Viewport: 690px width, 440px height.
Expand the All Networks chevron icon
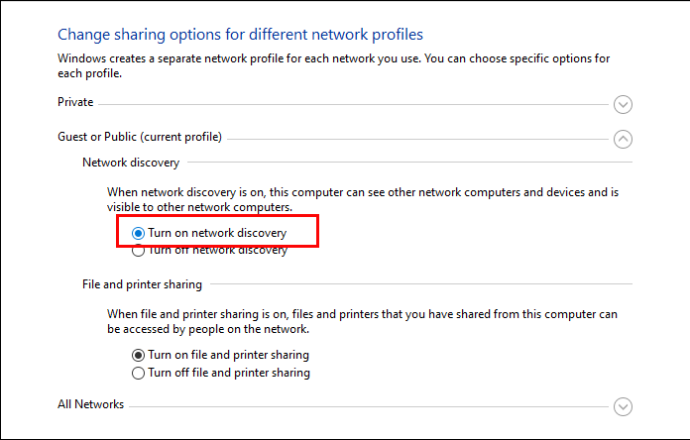(623, 407)
